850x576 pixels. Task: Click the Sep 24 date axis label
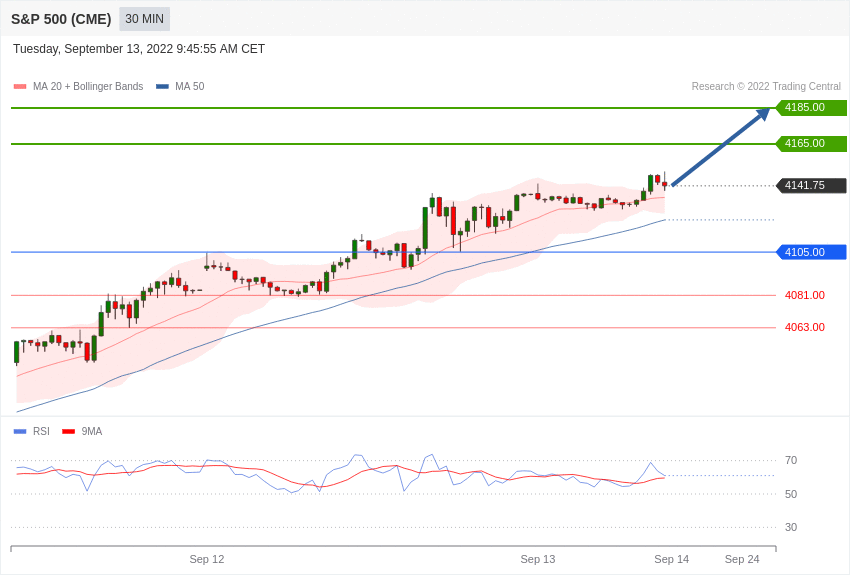click(x=742, y=559)
